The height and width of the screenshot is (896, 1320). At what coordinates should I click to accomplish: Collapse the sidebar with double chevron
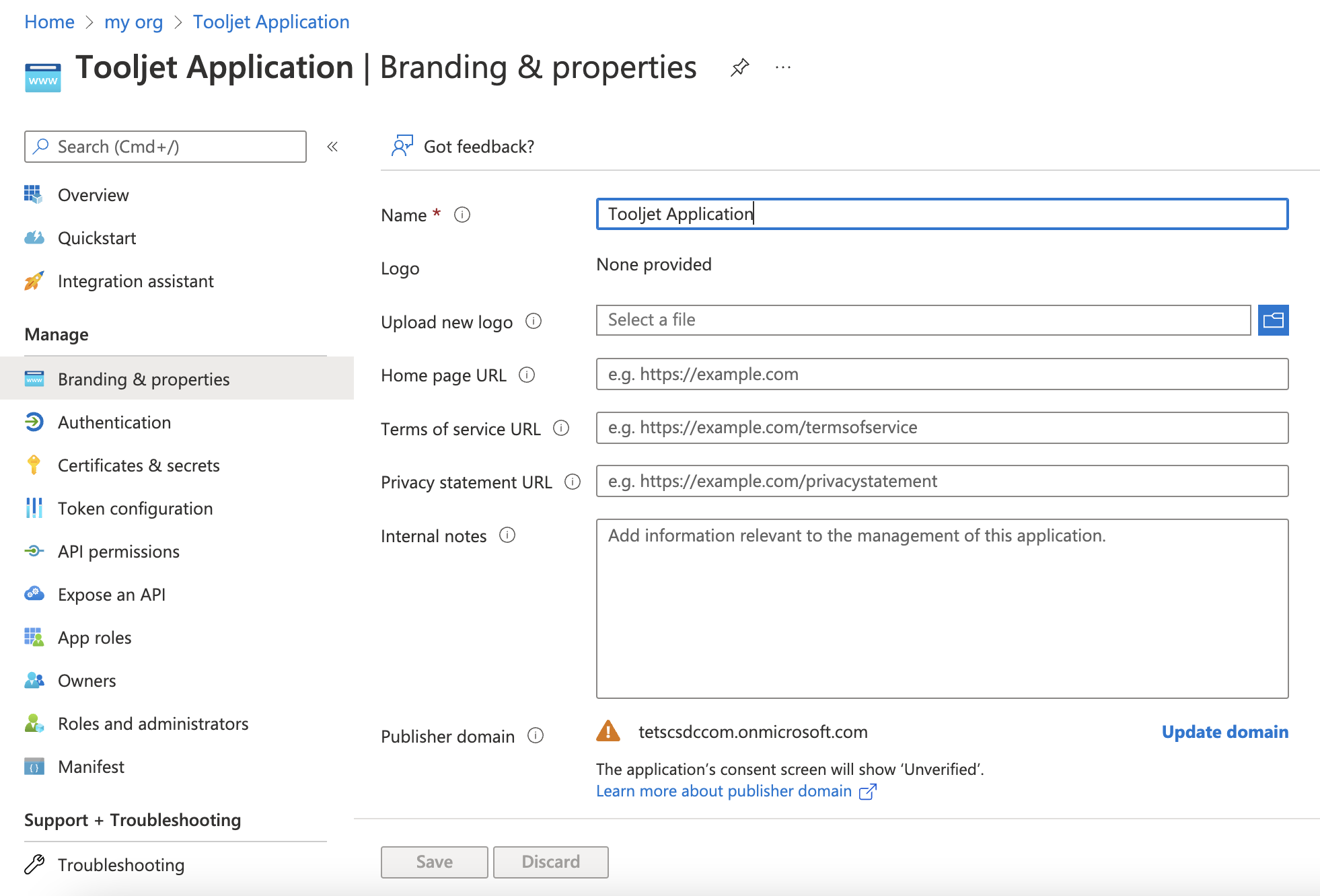pos(332,147)
